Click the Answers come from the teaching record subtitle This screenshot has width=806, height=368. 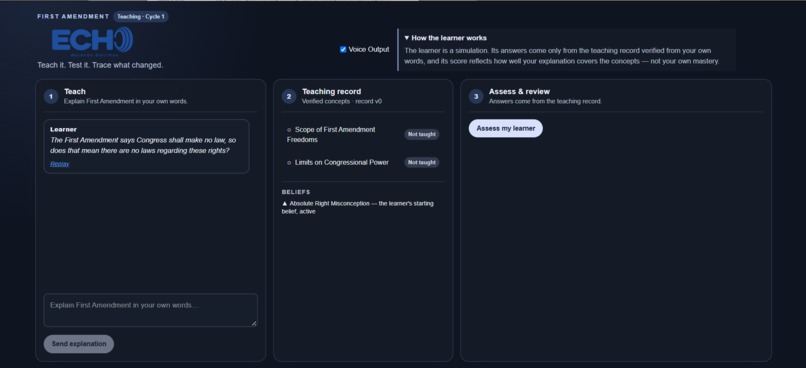point(545,101)
